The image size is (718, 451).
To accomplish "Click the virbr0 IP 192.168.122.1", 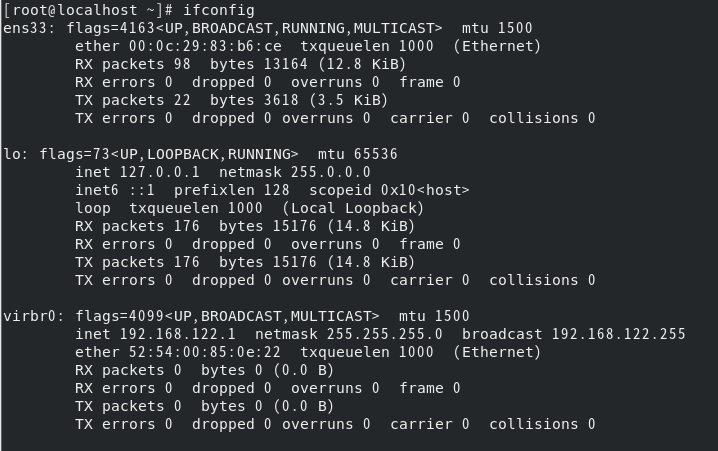I will [x=177, y=334].
